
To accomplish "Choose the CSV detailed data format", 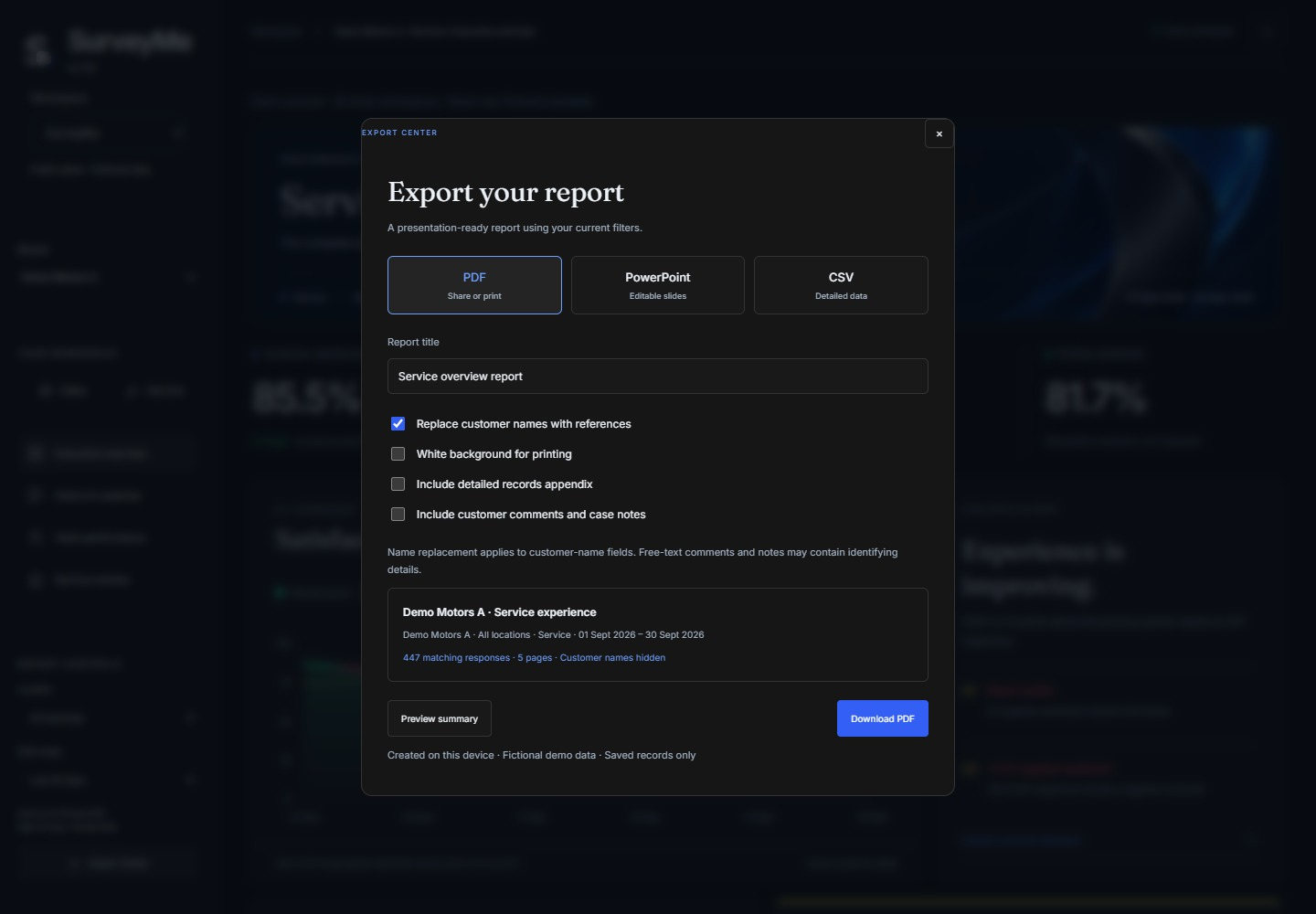I will coord(841,285).
